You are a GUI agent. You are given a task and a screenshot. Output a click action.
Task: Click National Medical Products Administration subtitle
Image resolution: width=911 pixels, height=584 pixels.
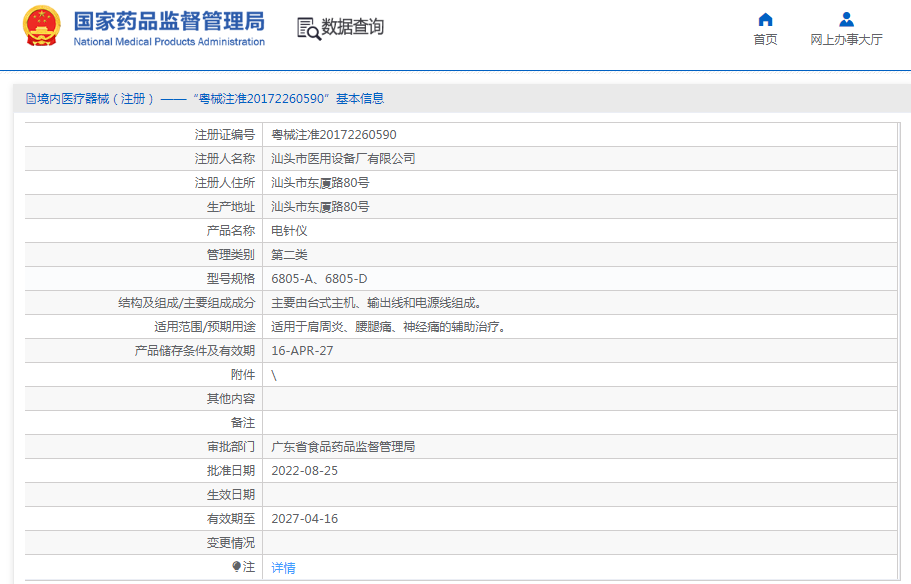coord(169,42)
